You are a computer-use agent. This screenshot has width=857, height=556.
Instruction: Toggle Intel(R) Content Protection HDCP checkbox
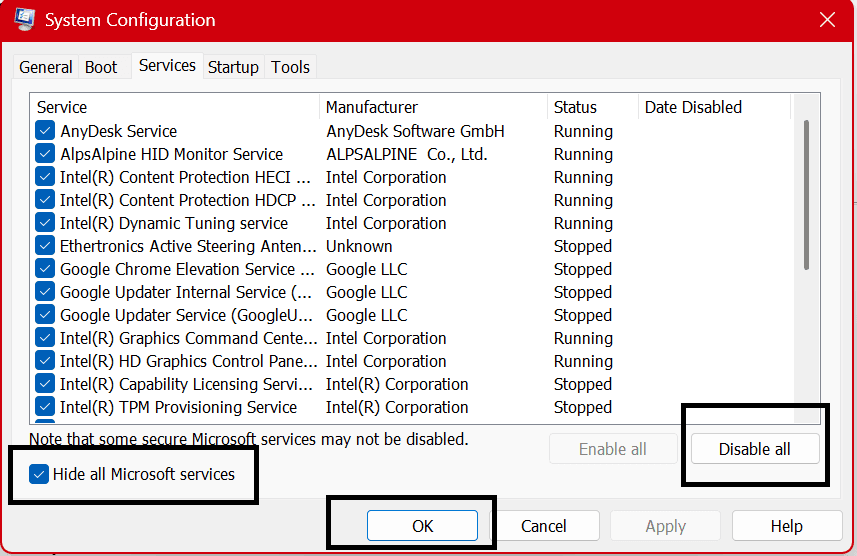[45, 200]
